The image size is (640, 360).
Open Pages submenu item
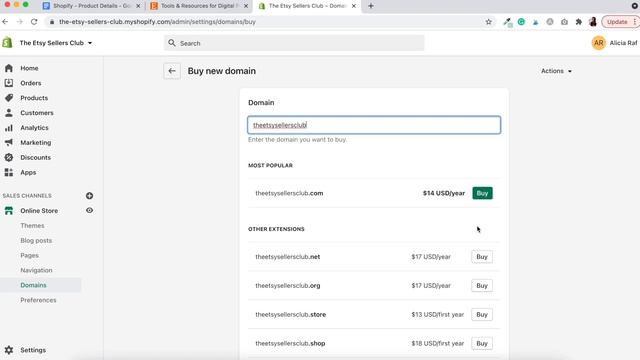point(29,256)
